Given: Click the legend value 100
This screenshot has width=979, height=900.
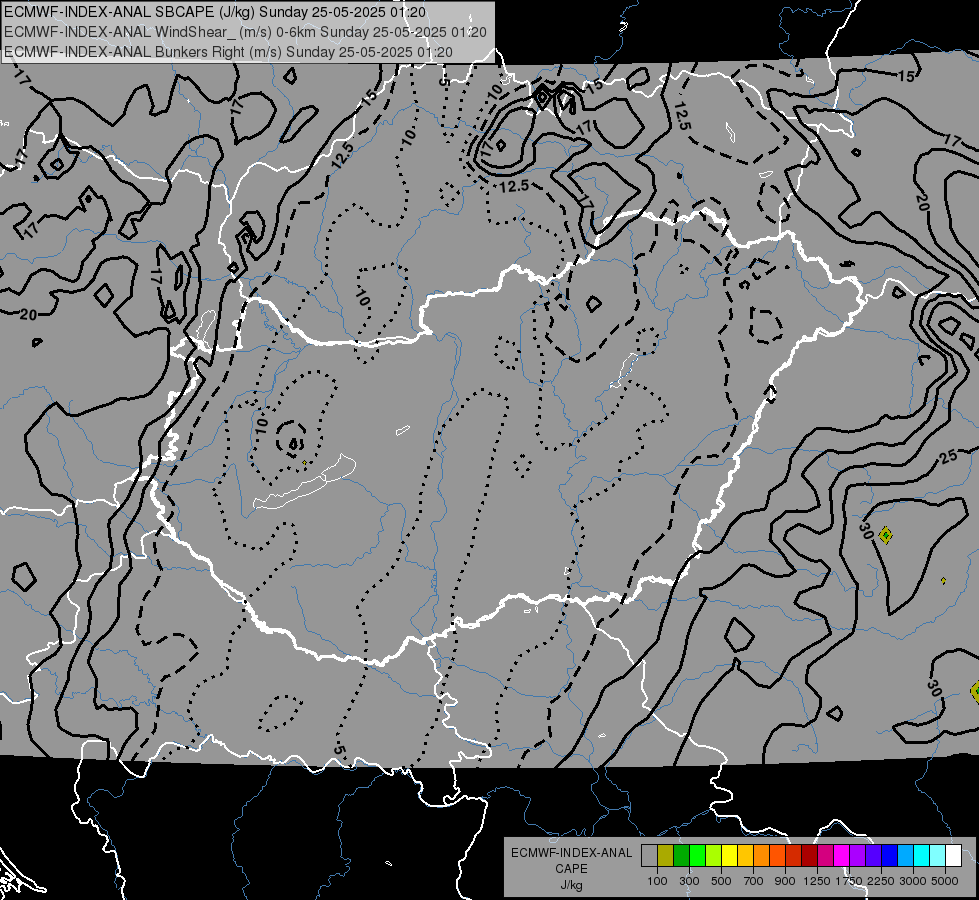Looking at the screenshot, I should tap(657, 881).
